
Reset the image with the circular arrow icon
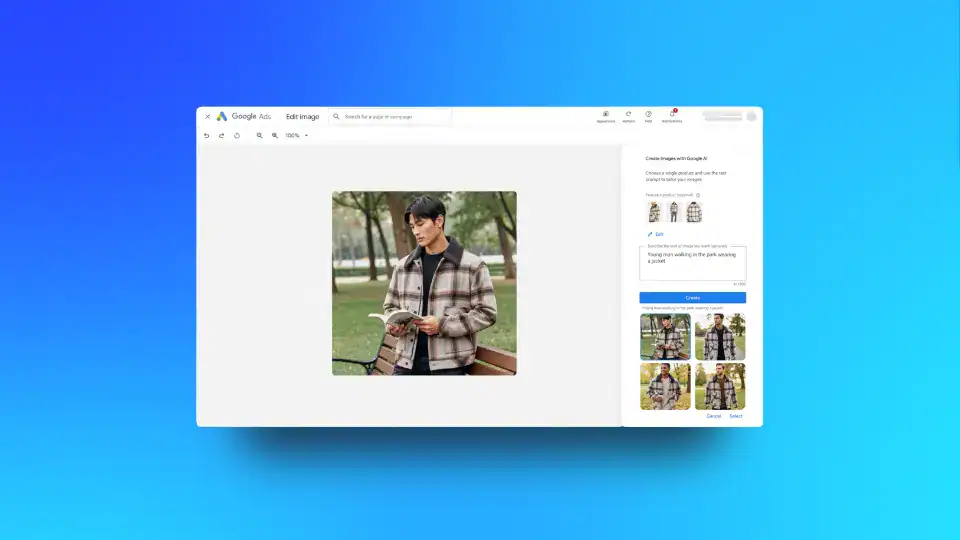pyautogui.click(x=237, y=135)
